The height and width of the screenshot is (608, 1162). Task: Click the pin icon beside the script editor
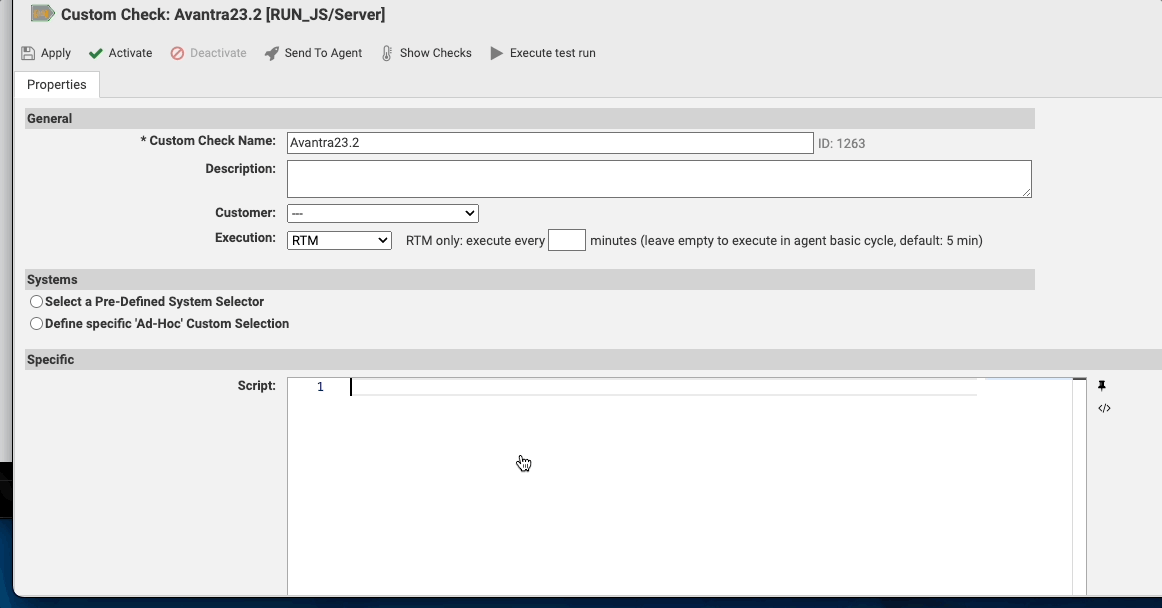pyautogui.click(x=1103, y=384)
